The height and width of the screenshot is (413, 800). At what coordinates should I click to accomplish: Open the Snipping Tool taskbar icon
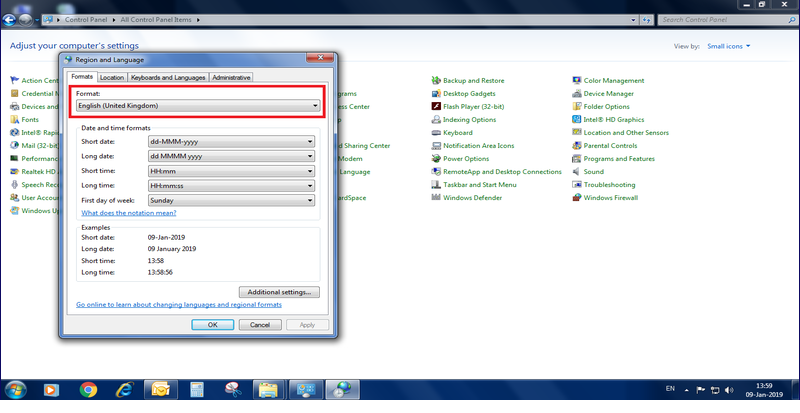[x=233, y=390]
